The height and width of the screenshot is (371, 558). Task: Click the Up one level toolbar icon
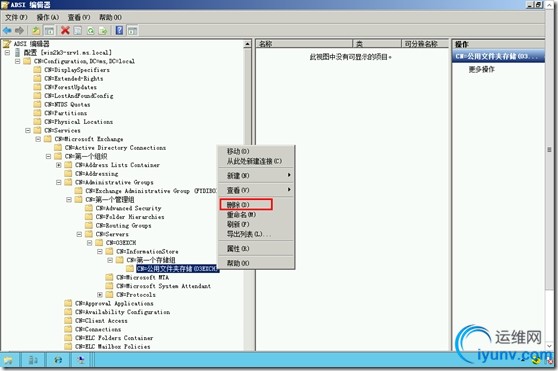tap(36, 31)
